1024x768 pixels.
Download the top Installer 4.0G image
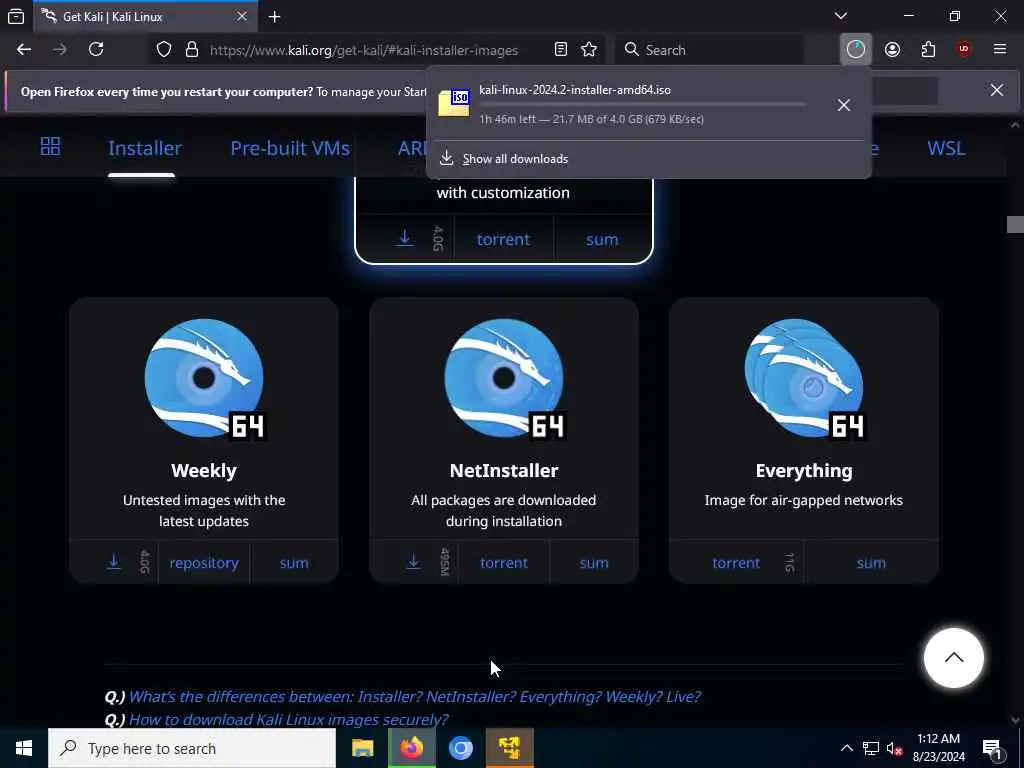pyautogui.click(x=405, y=238)
